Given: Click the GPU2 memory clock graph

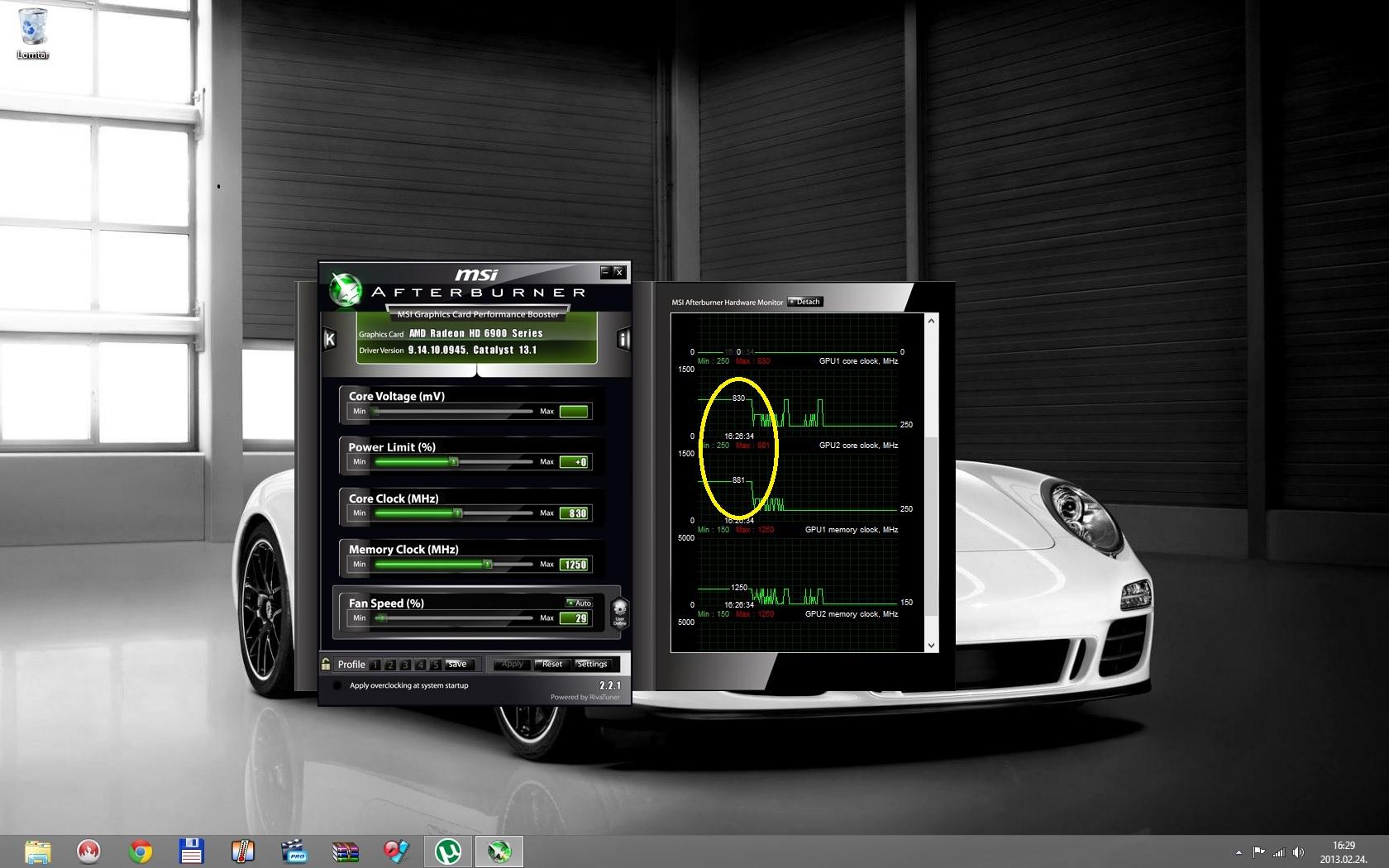Looking at the screenshot, I should pos(798,637).
